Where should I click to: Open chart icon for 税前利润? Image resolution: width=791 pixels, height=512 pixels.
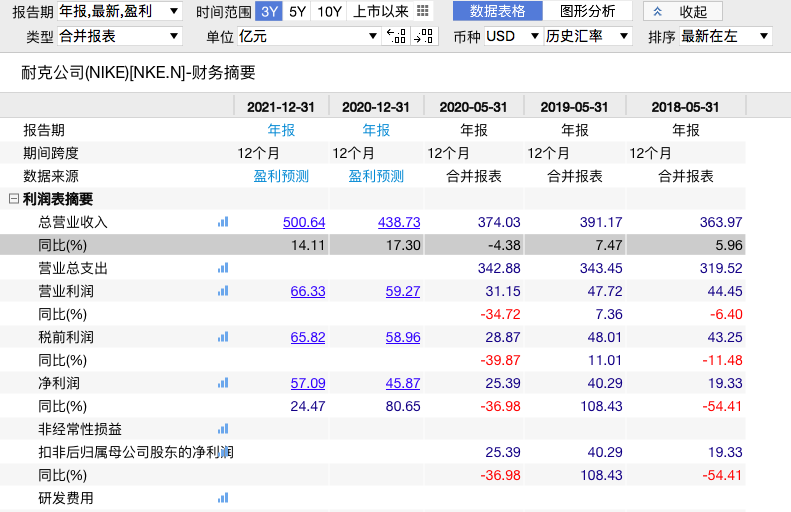[223, 337]
